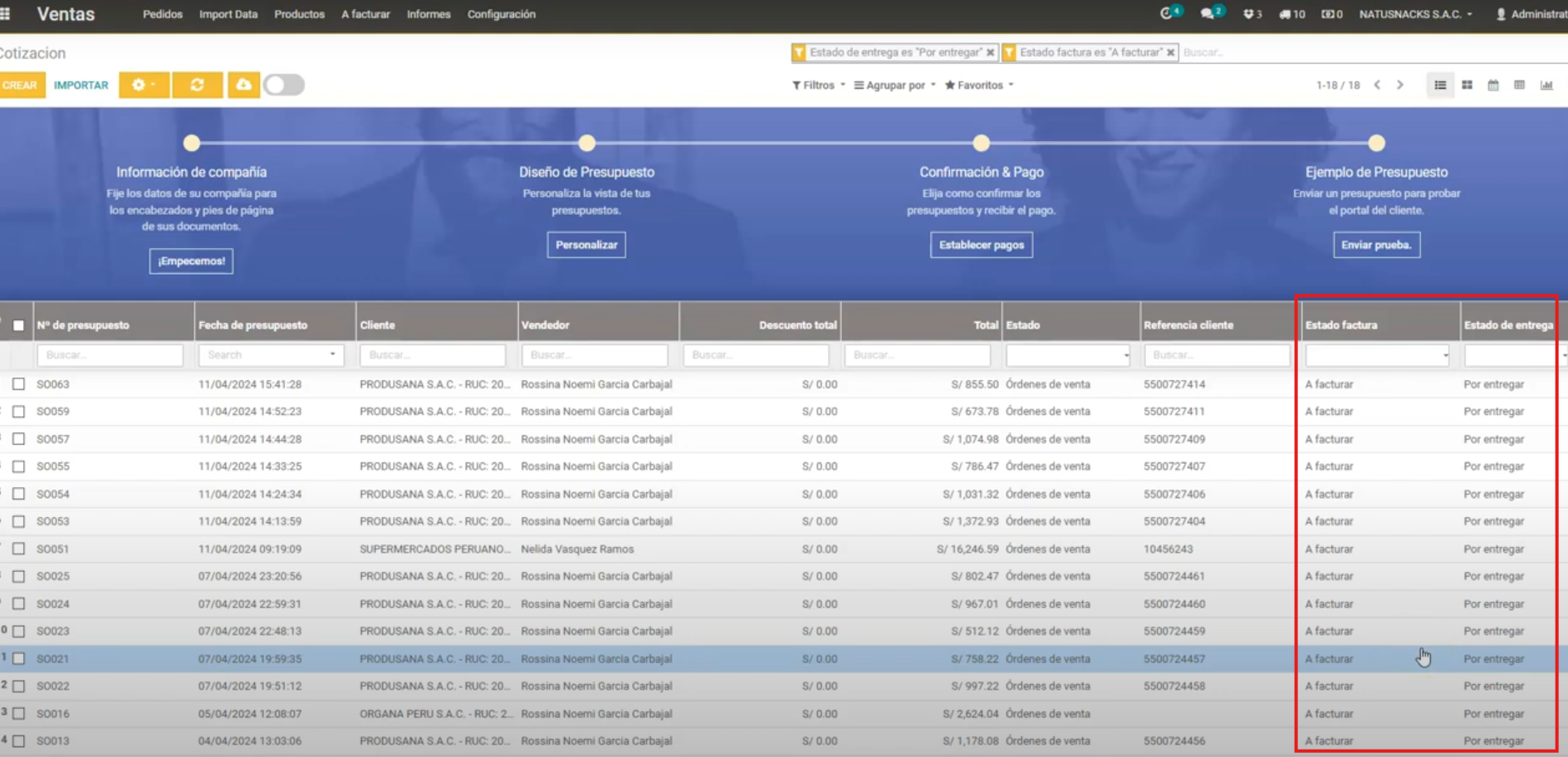Screen dimensions: 1568x757
Task: Go to next page arrow
Action: tap(1400, 85)
